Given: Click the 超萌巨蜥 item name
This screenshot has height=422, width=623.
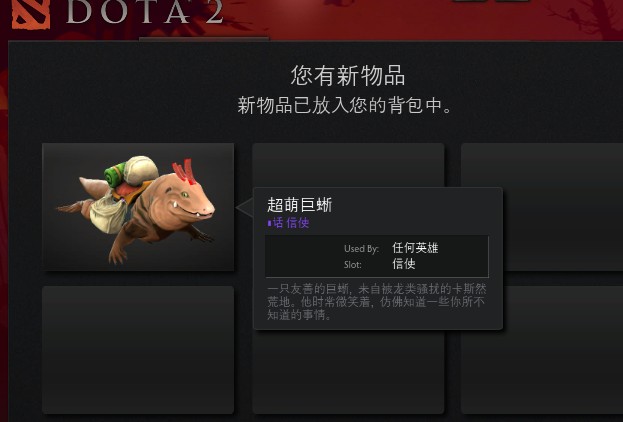Looking at the screenshot, I should [300, 205].
